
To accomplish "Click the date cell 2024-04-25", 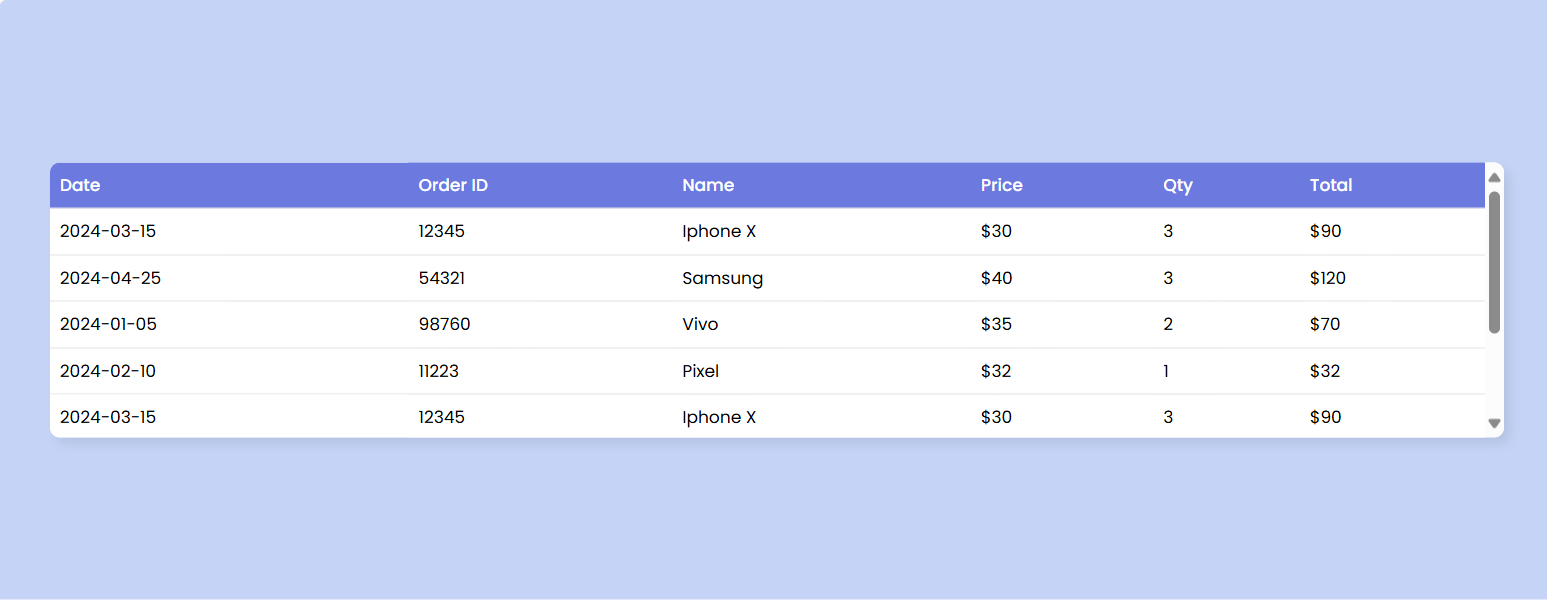I will (x=110, y=278).
